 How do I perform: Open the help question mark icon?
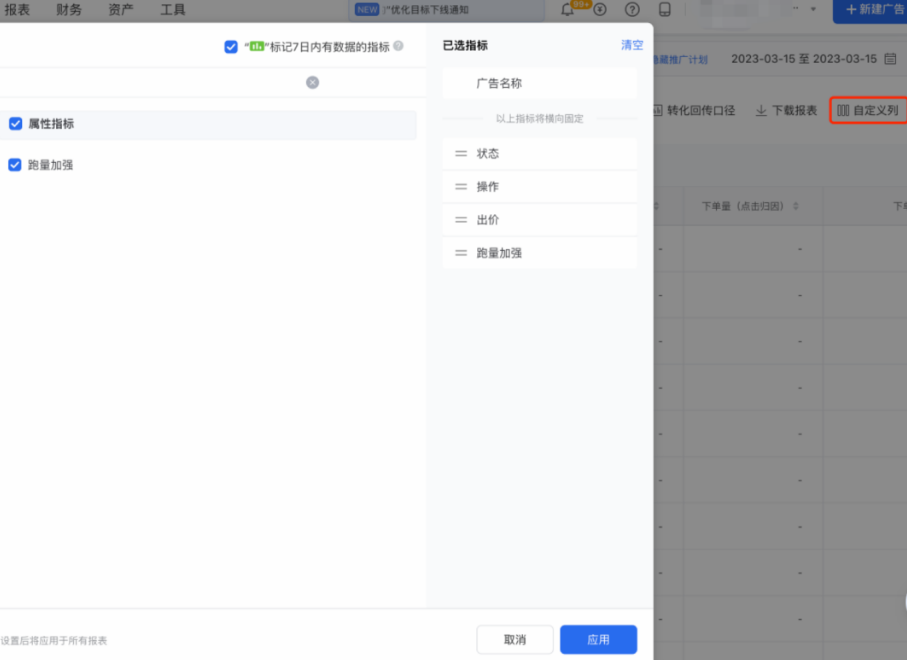point(632,10)
